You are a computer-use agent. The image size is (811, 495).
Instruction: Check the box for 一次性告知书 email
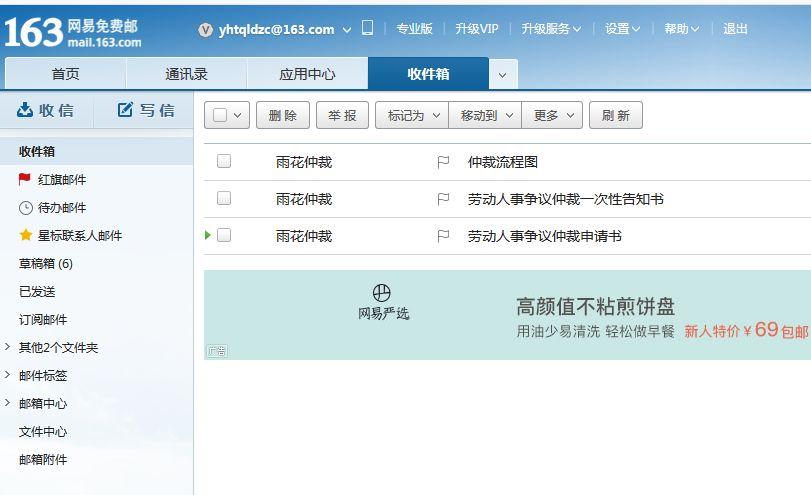(224, 198)
